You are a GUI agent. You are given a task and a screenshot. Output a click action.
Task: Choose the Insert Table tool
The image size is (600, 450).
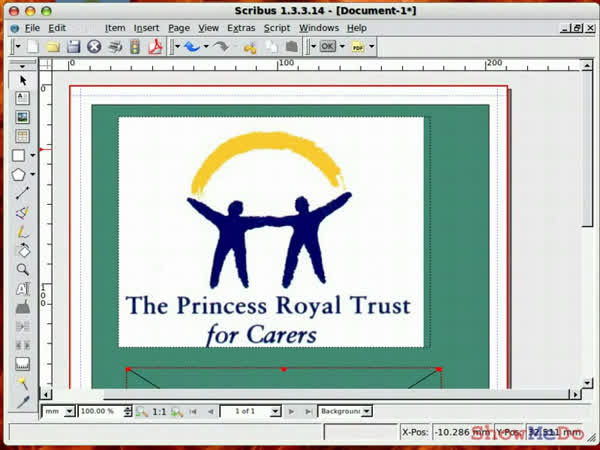click(22, 136)
